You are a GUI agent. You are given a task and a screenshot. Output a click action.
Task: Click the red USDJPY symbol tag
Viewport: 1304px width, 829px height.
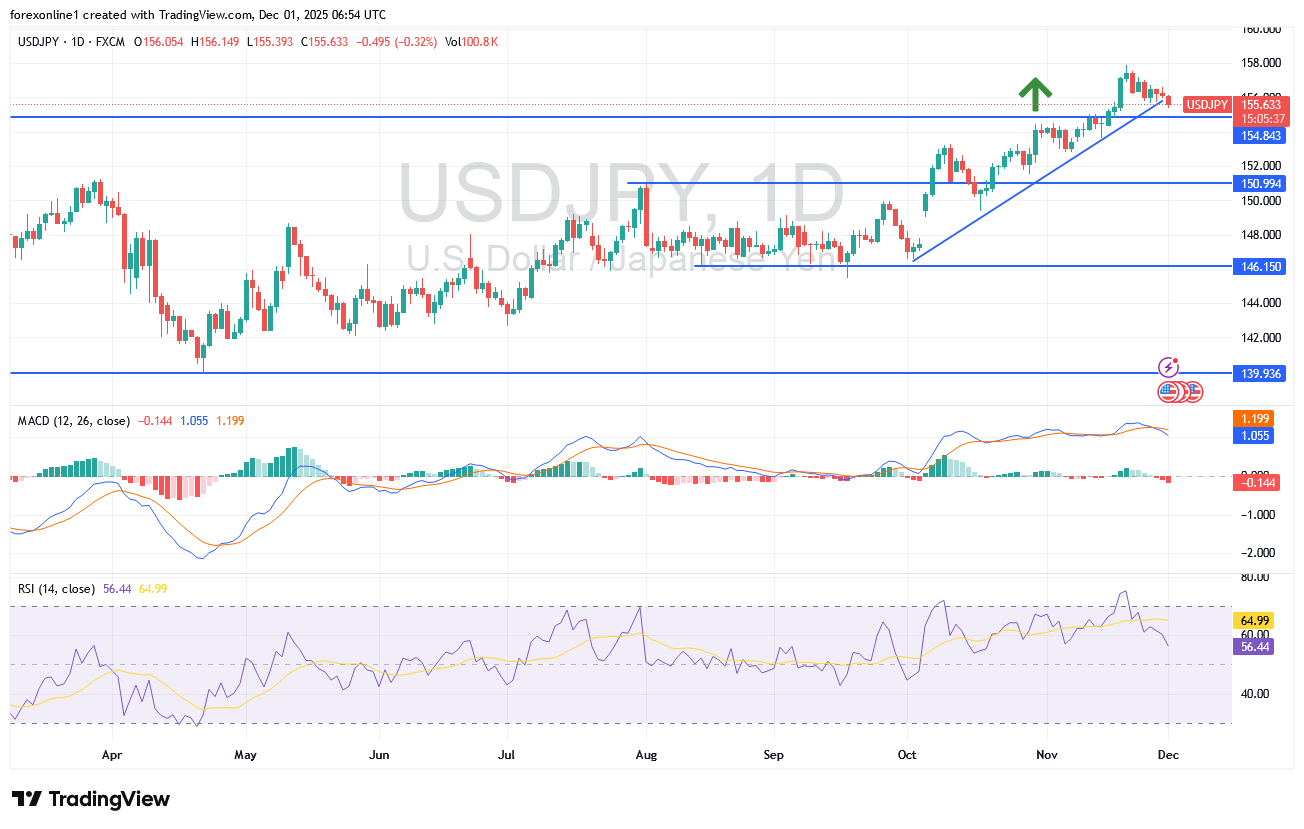1206,105
